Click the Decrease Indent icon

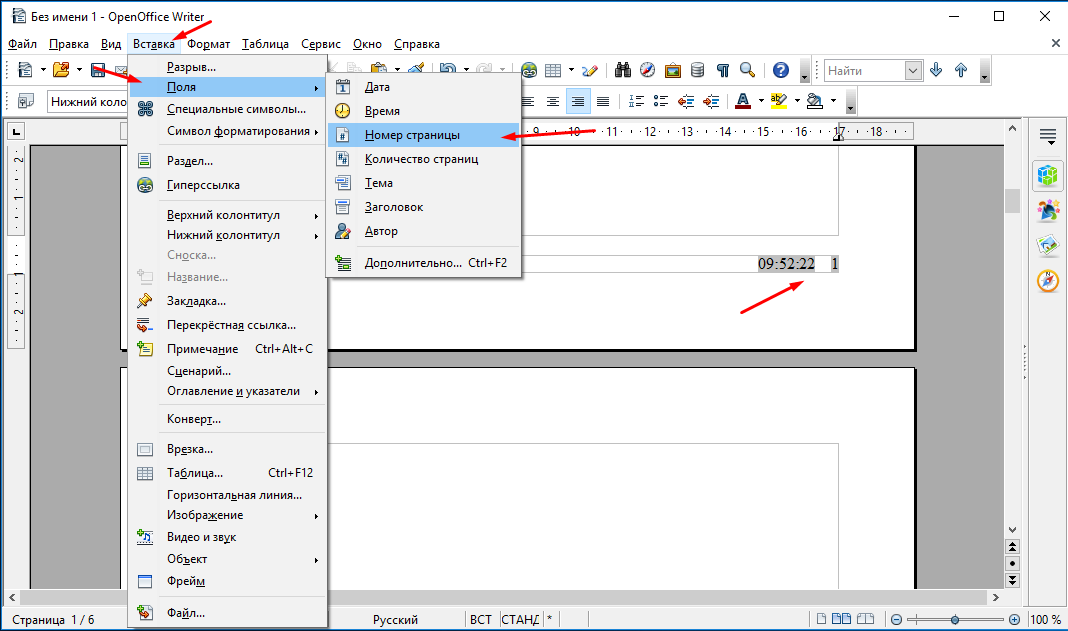click(x=686, y=102)
